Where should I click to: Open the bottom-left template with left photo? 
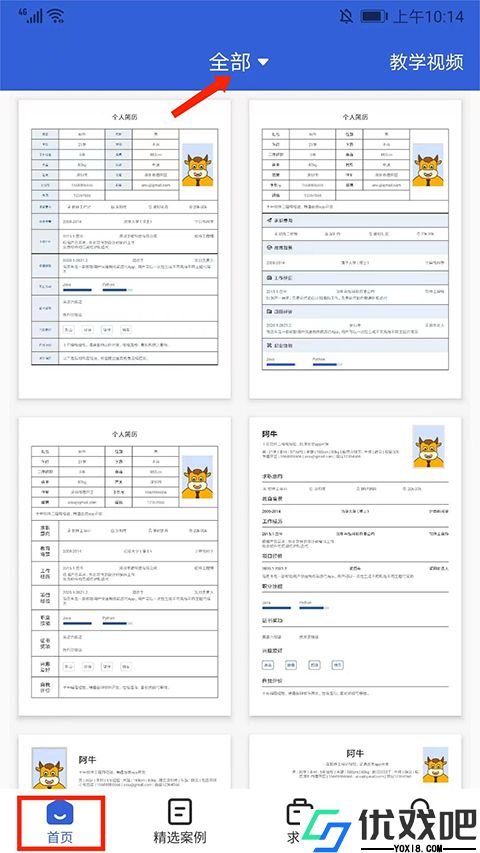pyautogui.click(x=125, y=762)
